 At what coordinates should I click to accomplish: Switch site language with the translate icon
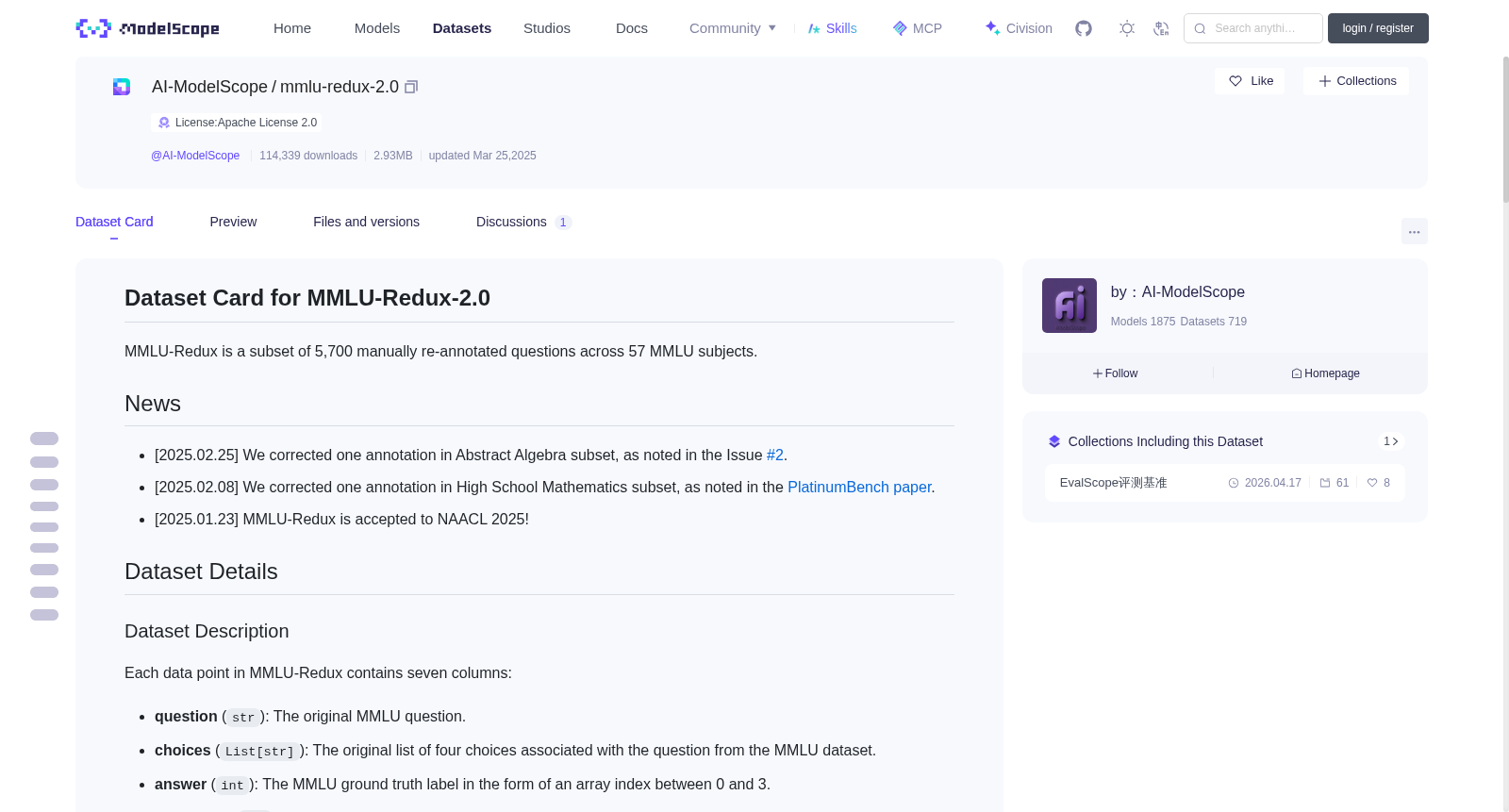pos(1161,28)
